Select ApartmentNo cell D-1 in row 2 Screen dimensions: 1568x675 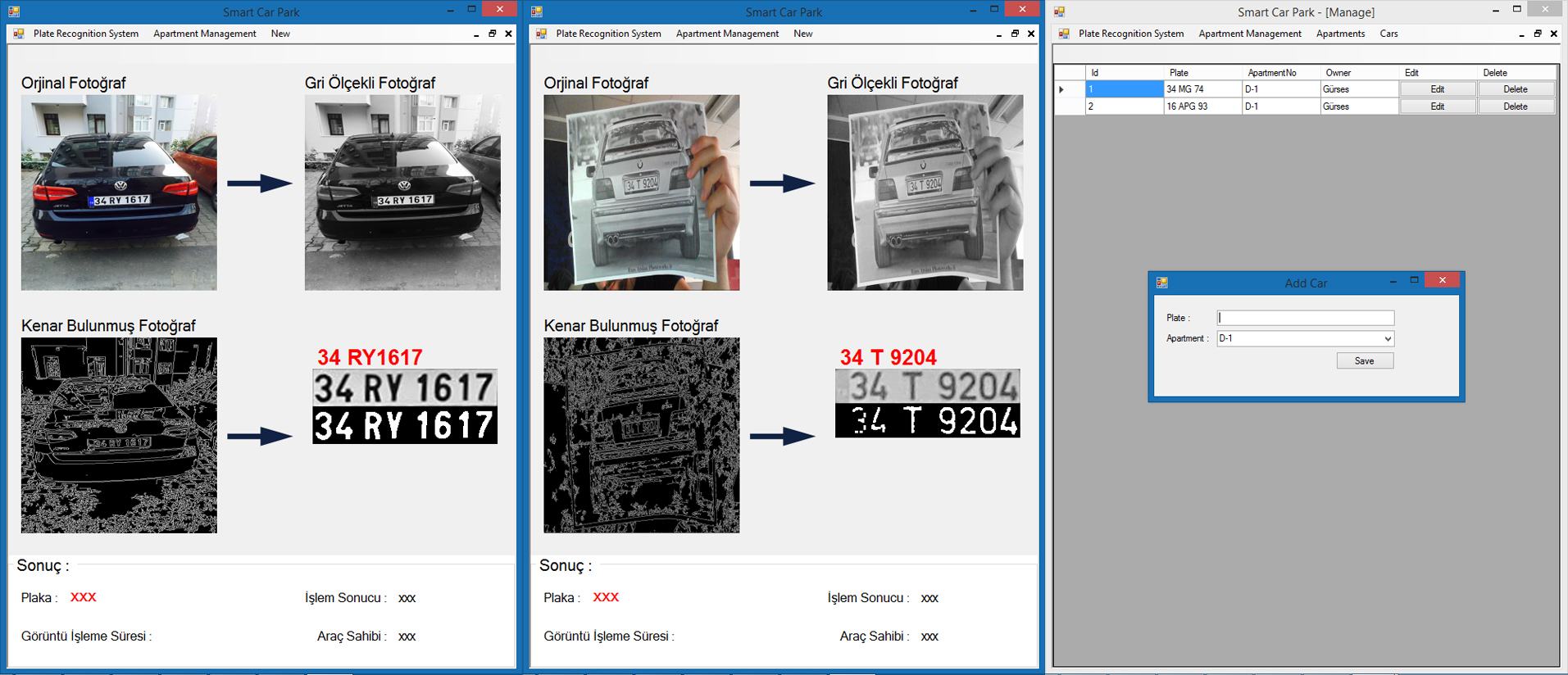tap(1280, 106)
